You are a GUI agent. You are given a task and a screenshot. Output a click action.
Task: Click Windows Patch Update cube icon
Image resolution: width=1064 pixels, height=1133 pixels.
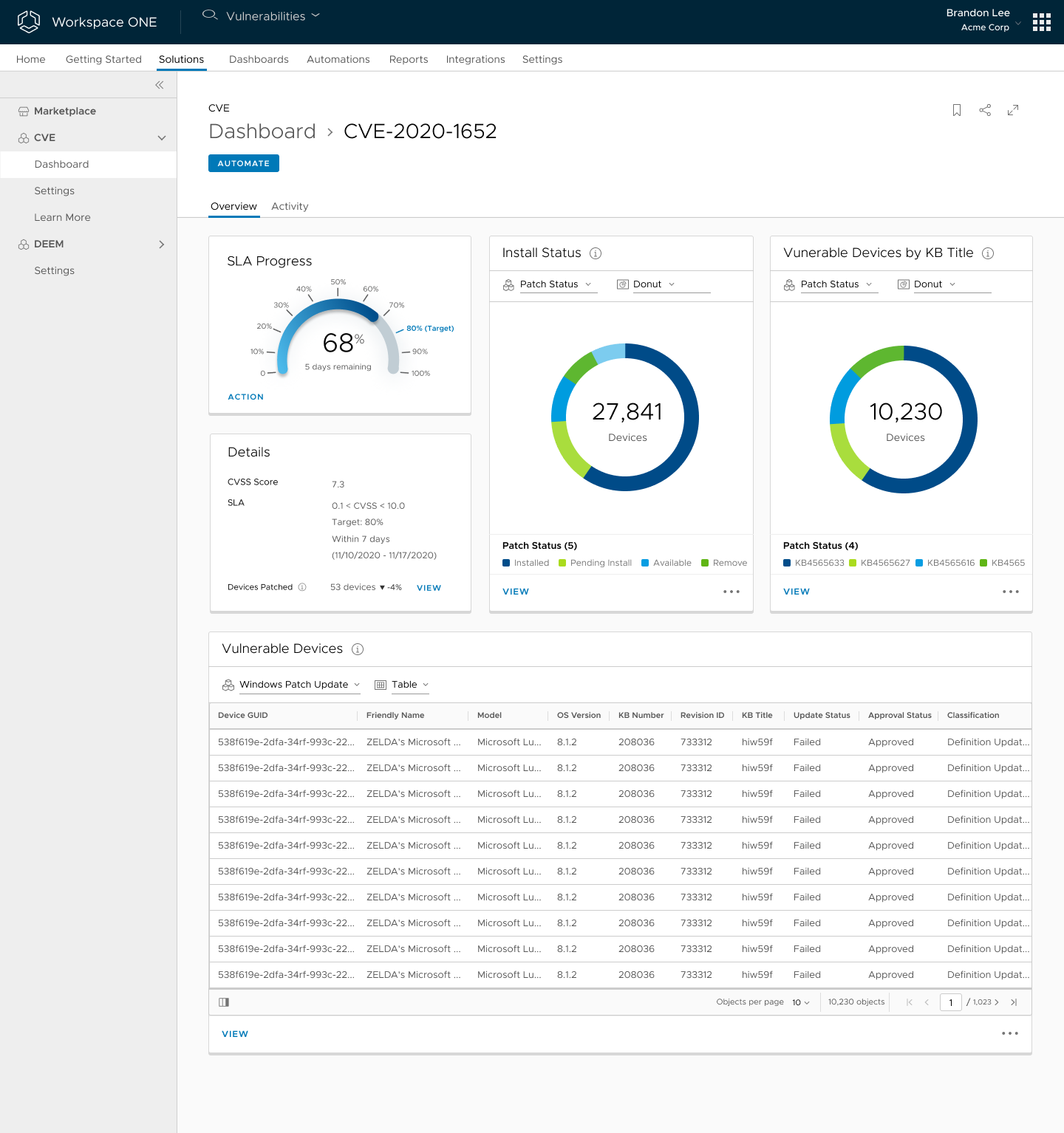pyautogui.click(x=228, y=685)
